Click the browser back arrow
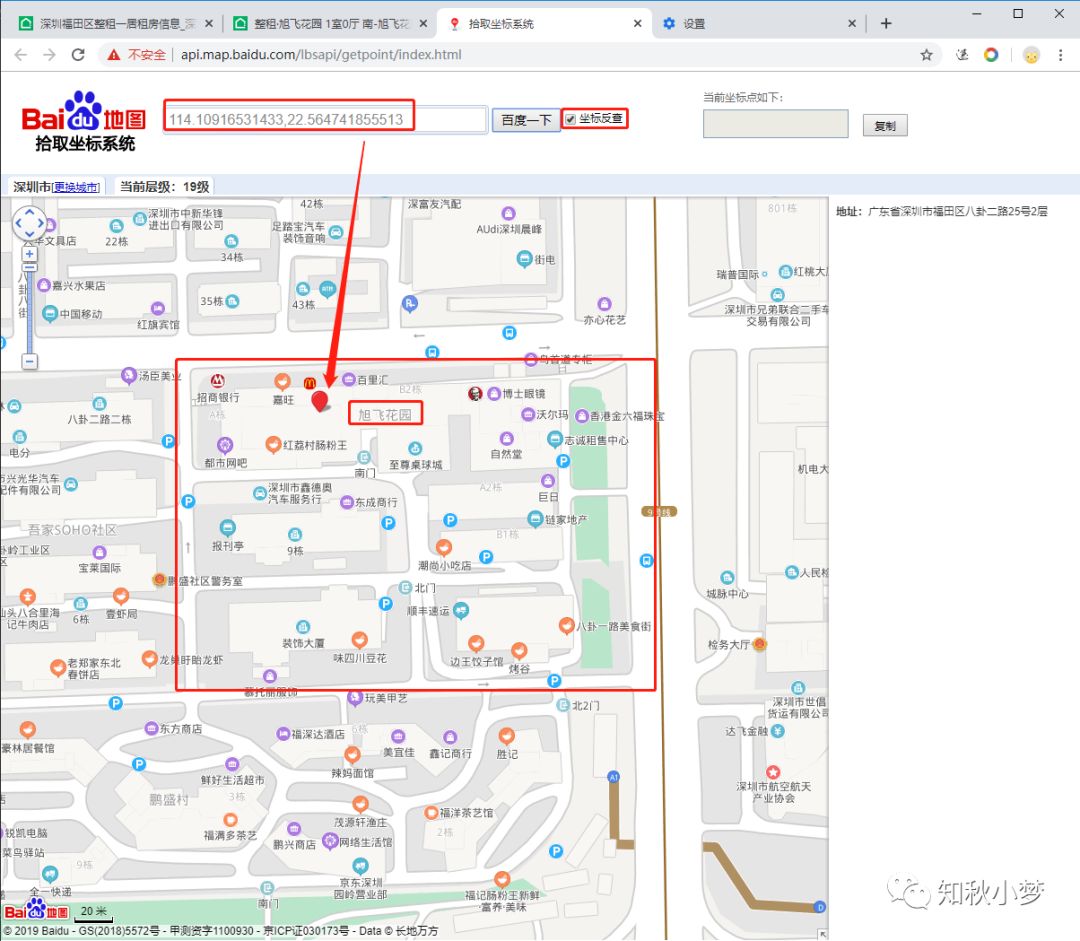 click(21, 54)
